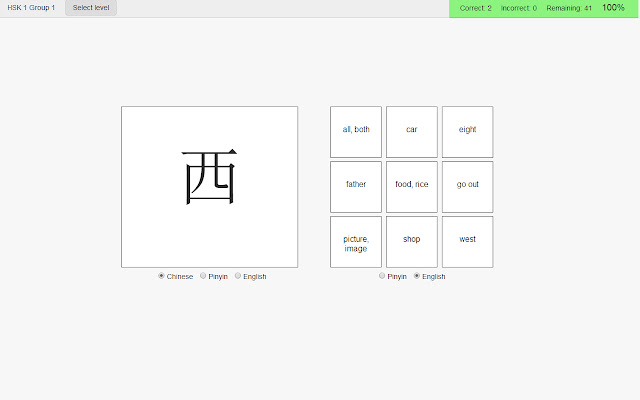Pick the 'car' answer tile
The height and width of the screenshot is (400, 640).
[412, 132]
